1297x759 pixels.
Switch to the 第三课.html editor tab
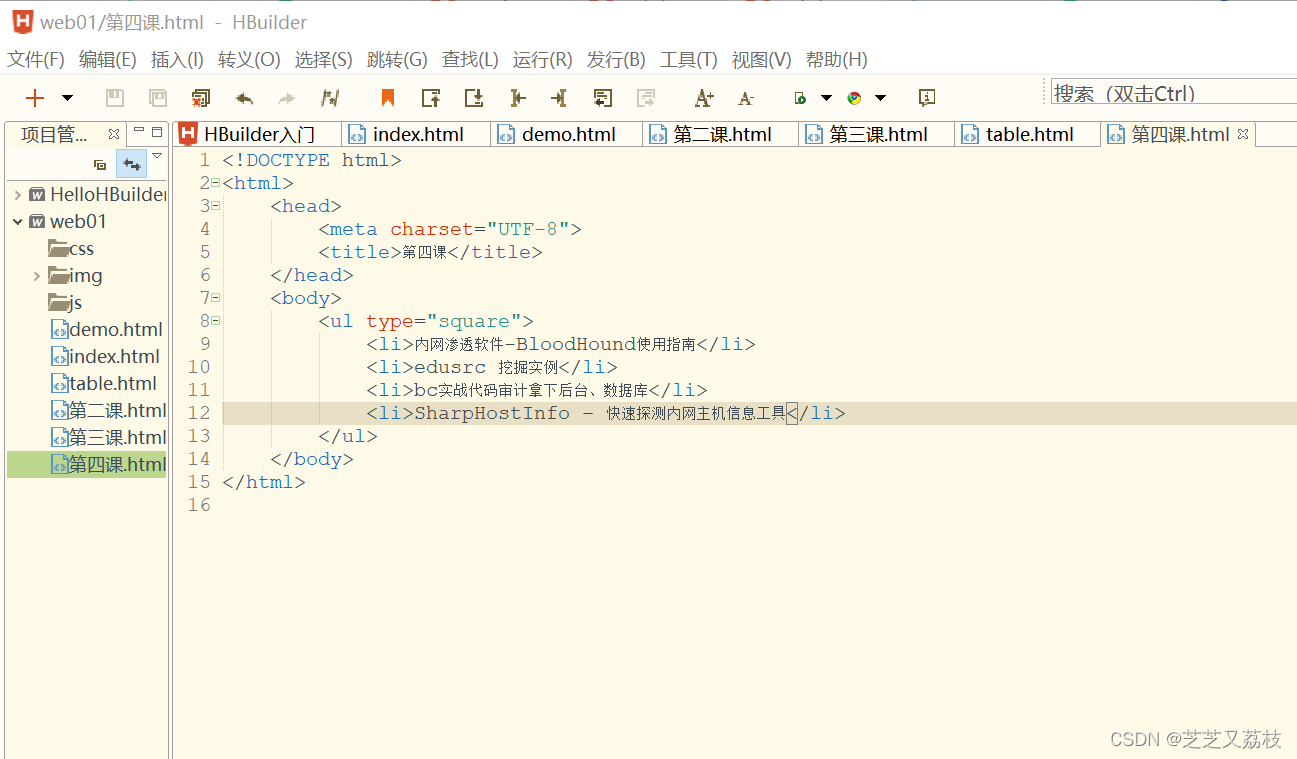(878, 134)
